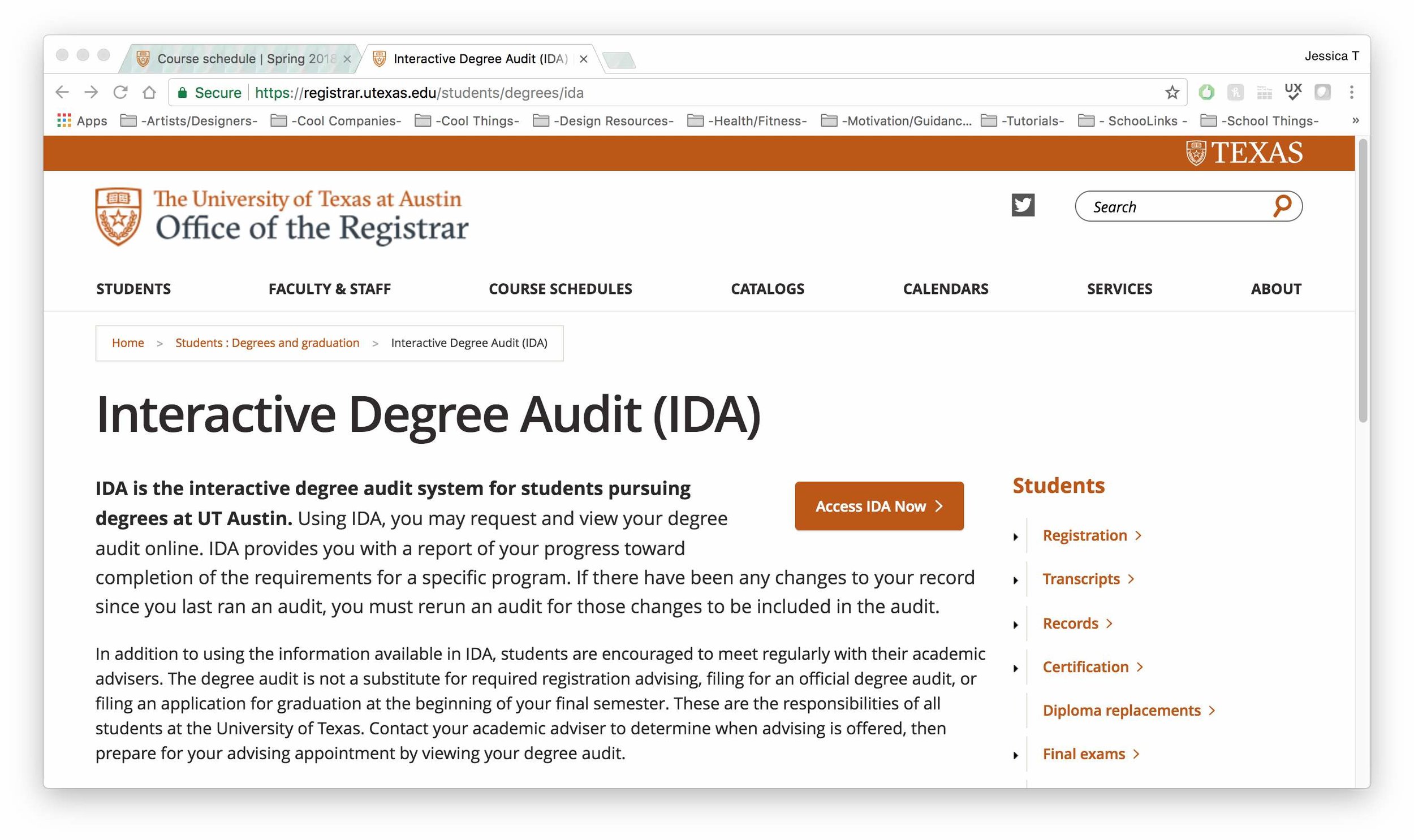Open the STUDENTS navigation menu
This screenshot has height=840, width=1414.
point(133,289)
